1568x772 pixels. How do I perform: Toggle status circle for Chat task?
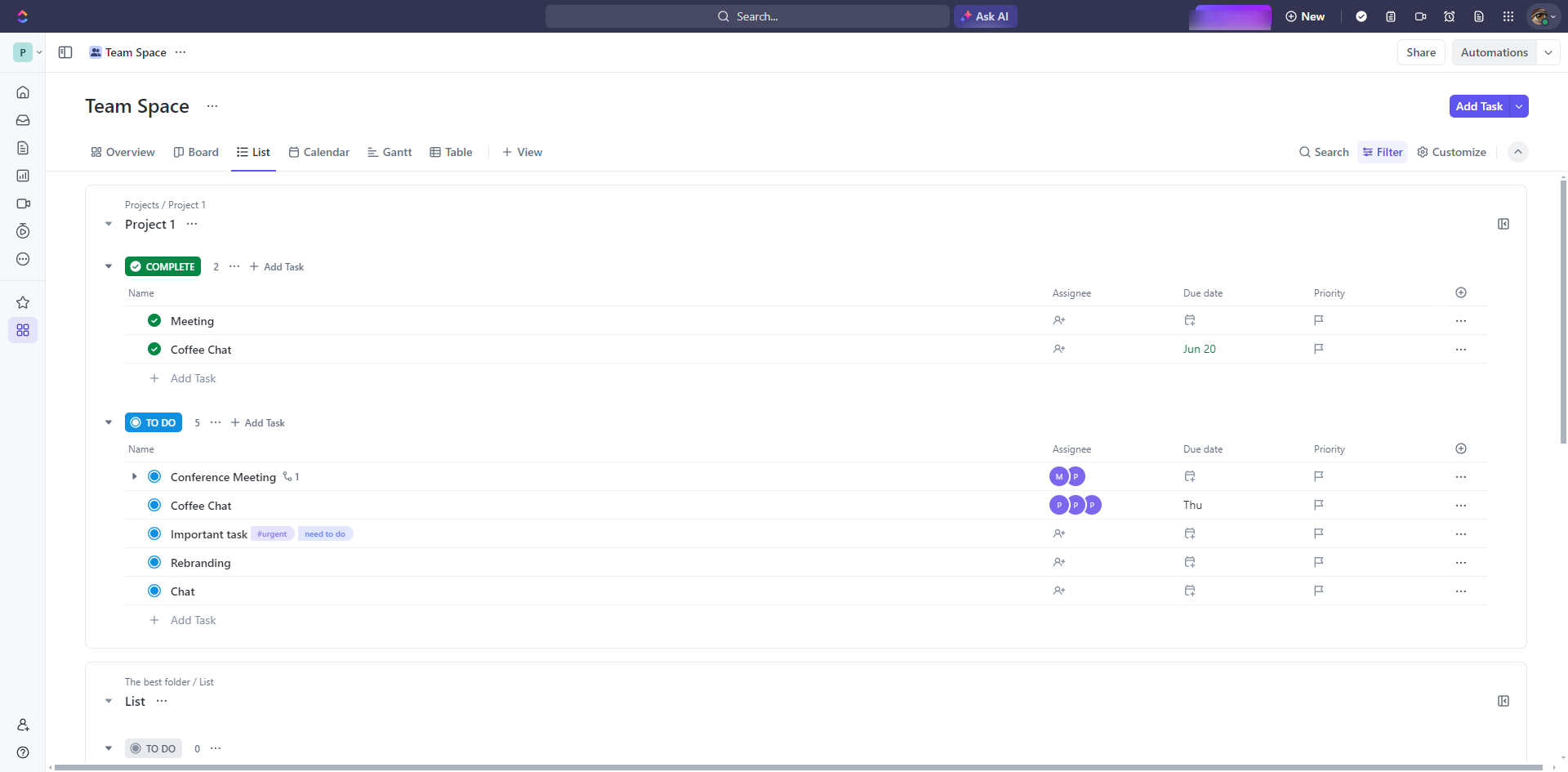(154, 591)
